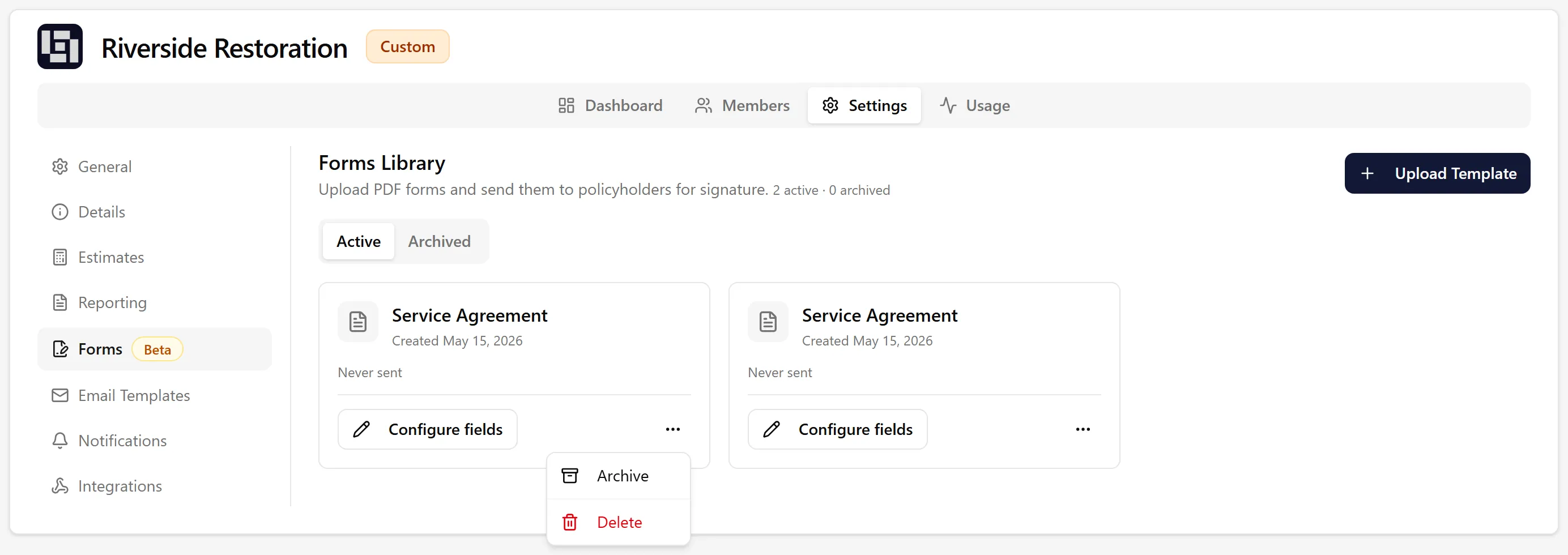The height and width of the screenshot is (555, 1568).
Task: Click the first Service Agreement title
Action: [x=469, y=316]
